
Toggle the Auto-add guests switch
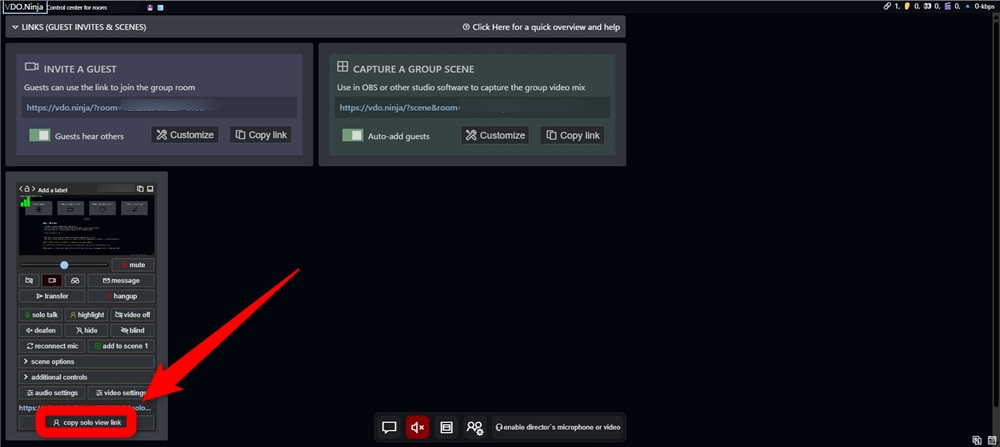click(352, 136)
